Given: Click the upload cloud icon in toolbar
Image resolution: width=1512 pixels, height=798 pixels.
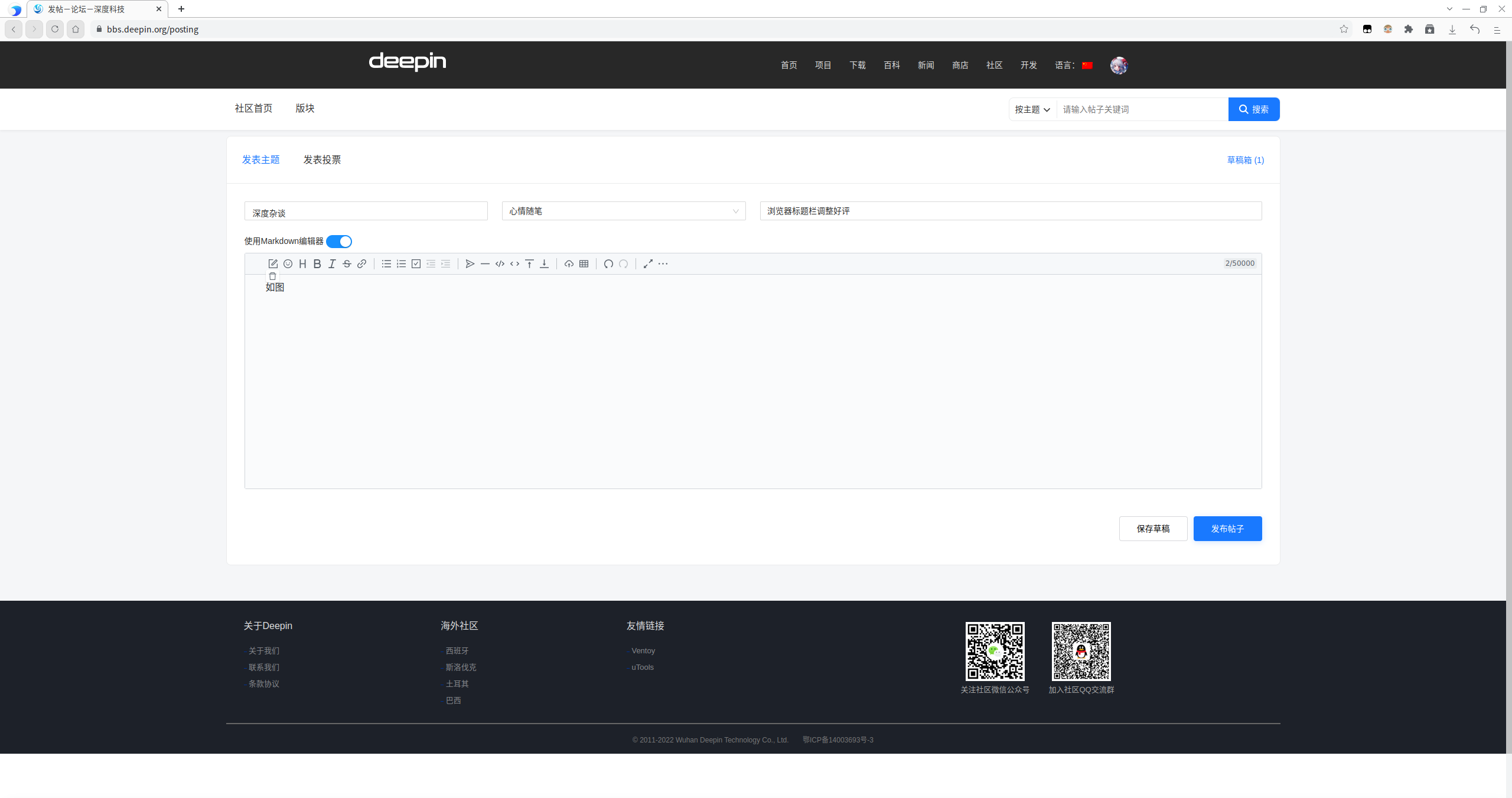Looking at the screenshot, I should coord(569,264).
